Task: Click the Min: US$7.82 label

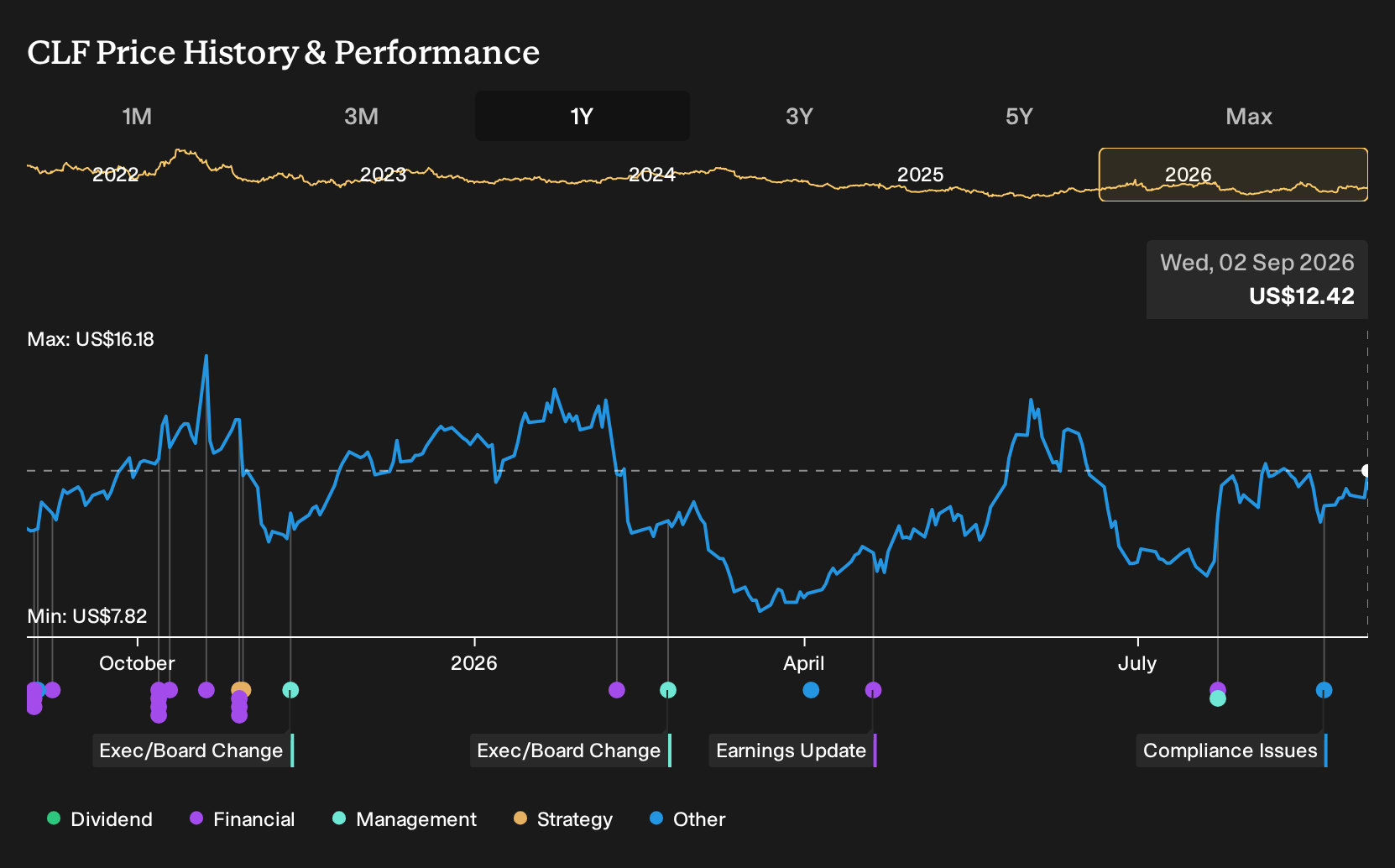Action: coord(87,616)
